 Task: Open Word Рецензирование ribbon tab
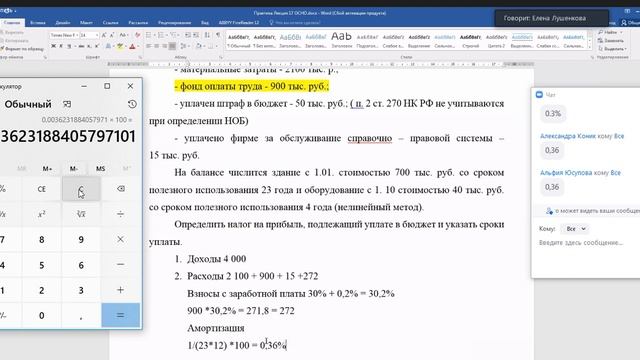(174, 22)
